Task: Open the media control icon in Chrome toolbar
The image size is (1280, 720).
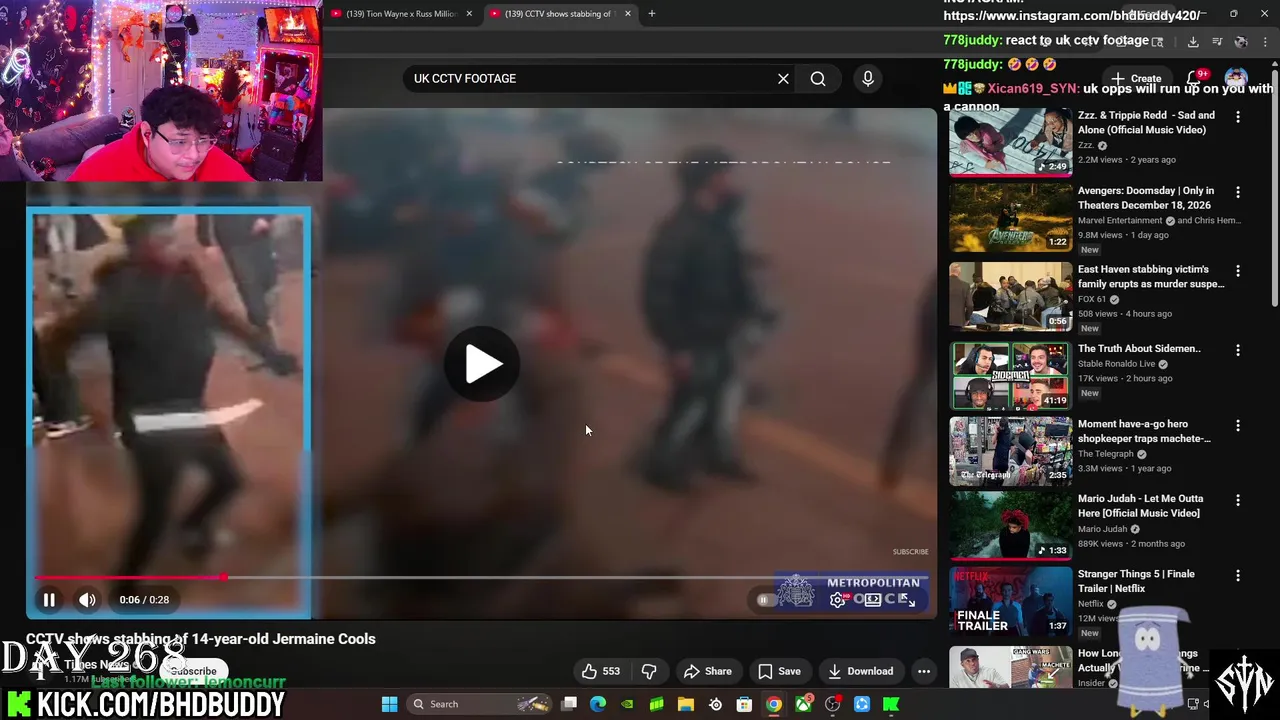Action: tap(1217, 42)
